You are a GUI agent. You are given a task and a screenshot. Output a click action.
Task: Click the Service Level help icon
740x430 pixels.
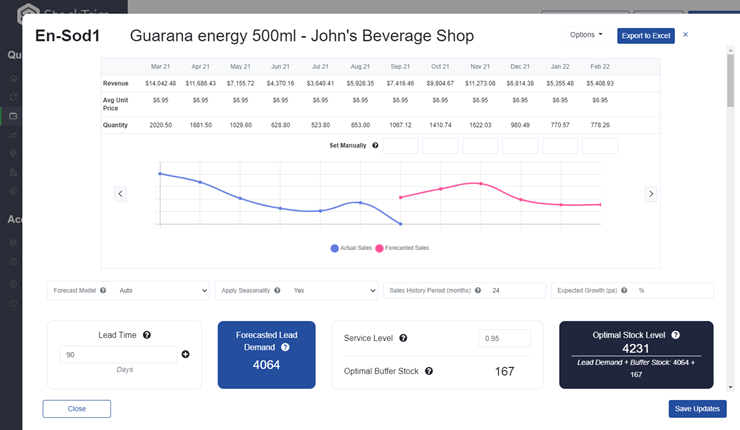403,338
